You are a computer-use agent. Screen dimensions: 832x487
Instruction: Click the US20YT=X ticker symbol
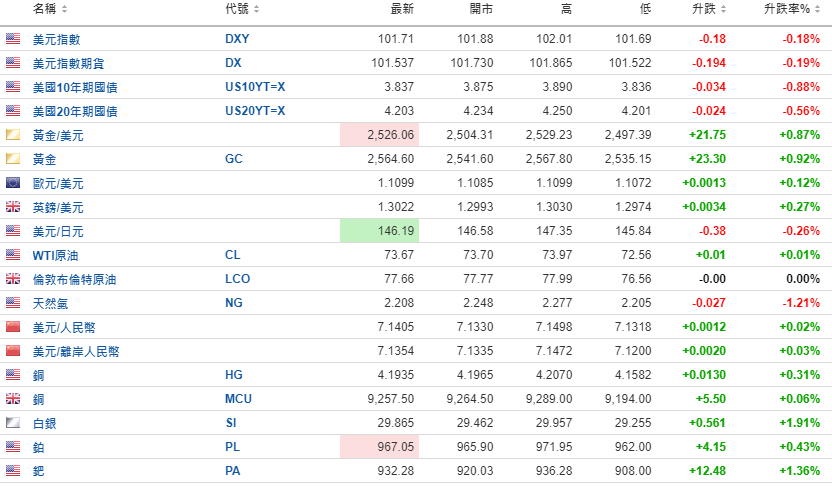pyautogui.click(x=255, y=111)
